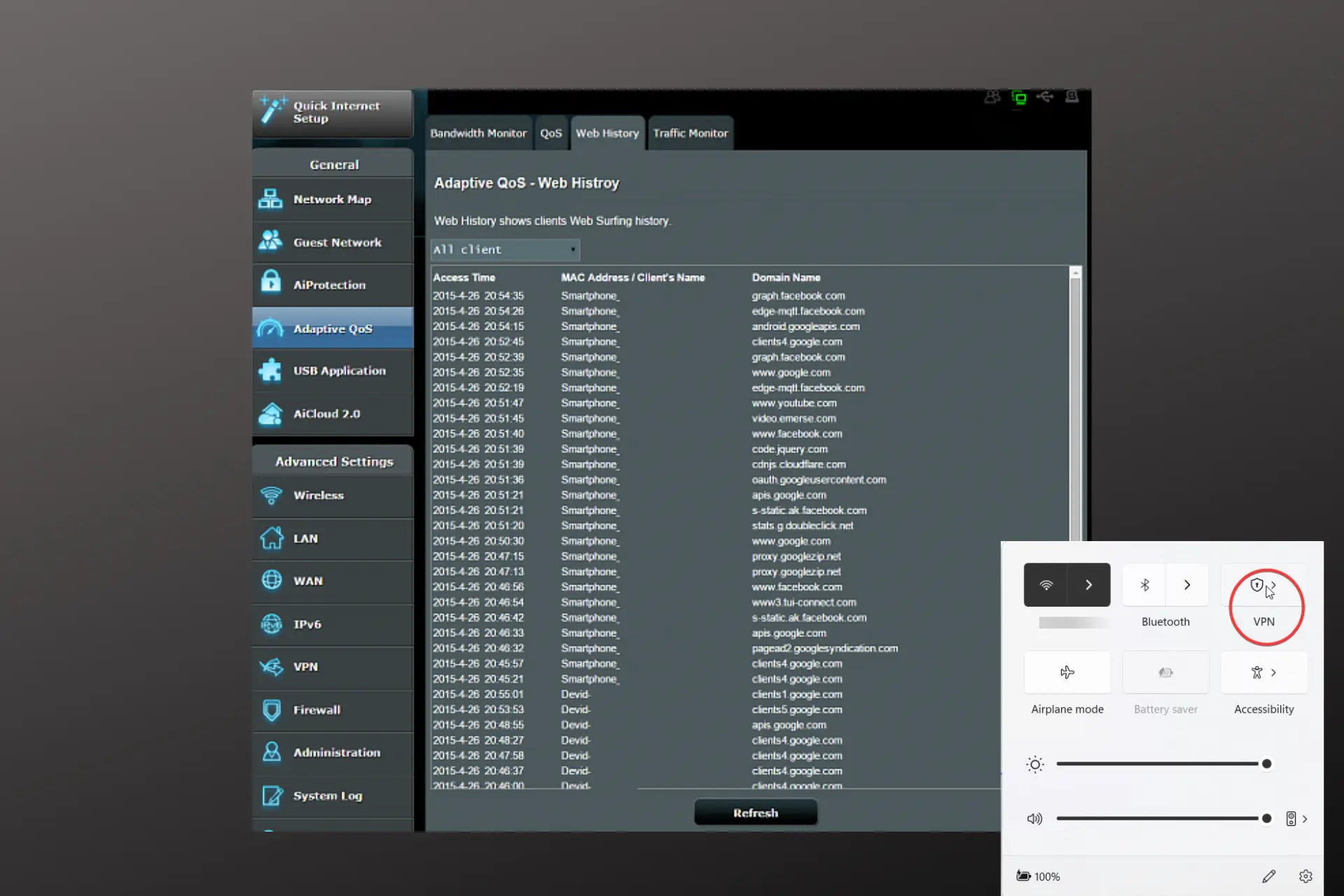This screenshot has height=896, width=1344.
Task: Toggle the Bluetooth quick setting
Action: (x=1144, y=584)
